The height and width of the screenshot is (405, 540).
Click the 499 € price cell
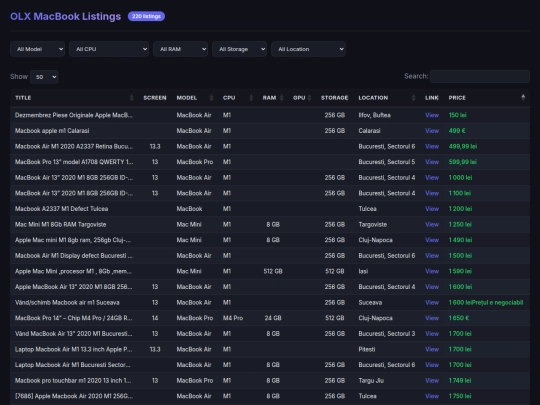[457, 131]
